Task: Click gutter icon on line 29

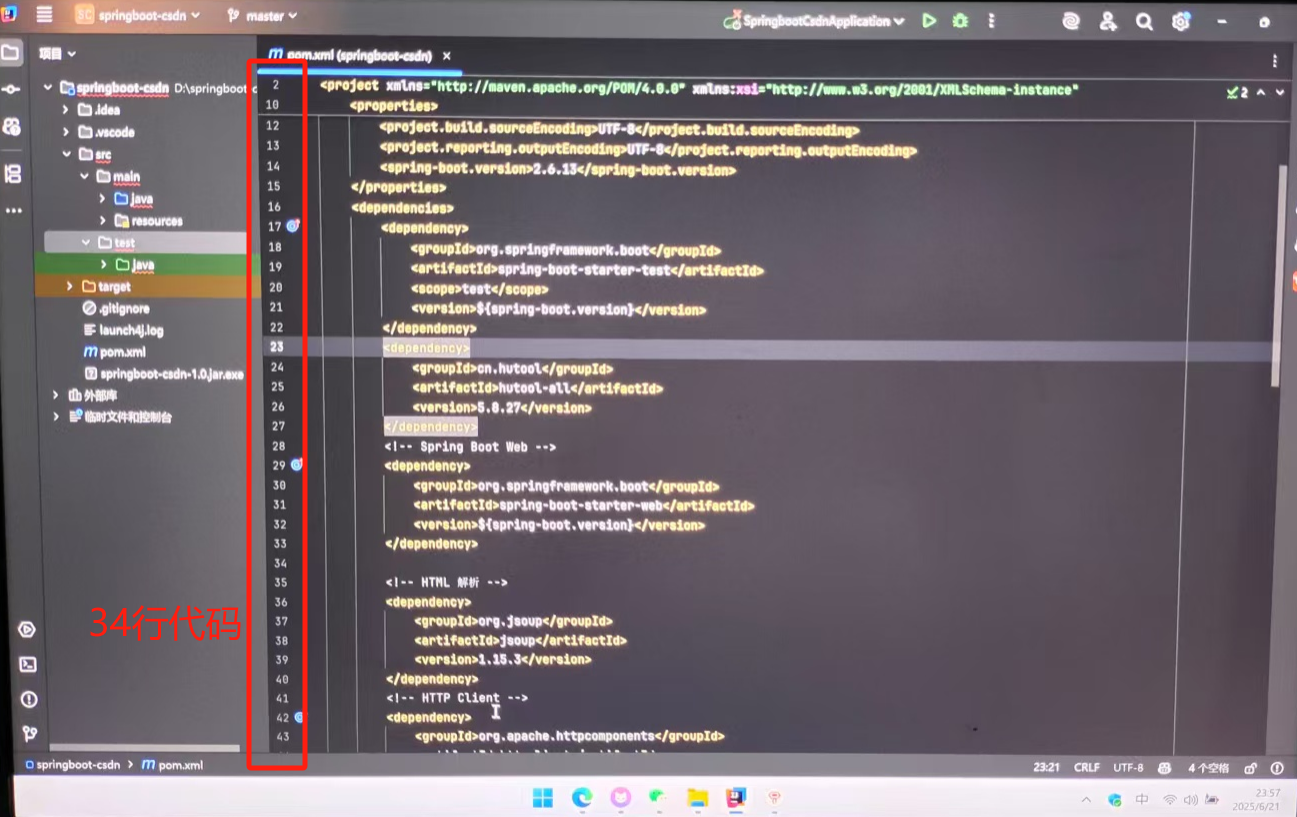Action: tap(296, 465)
